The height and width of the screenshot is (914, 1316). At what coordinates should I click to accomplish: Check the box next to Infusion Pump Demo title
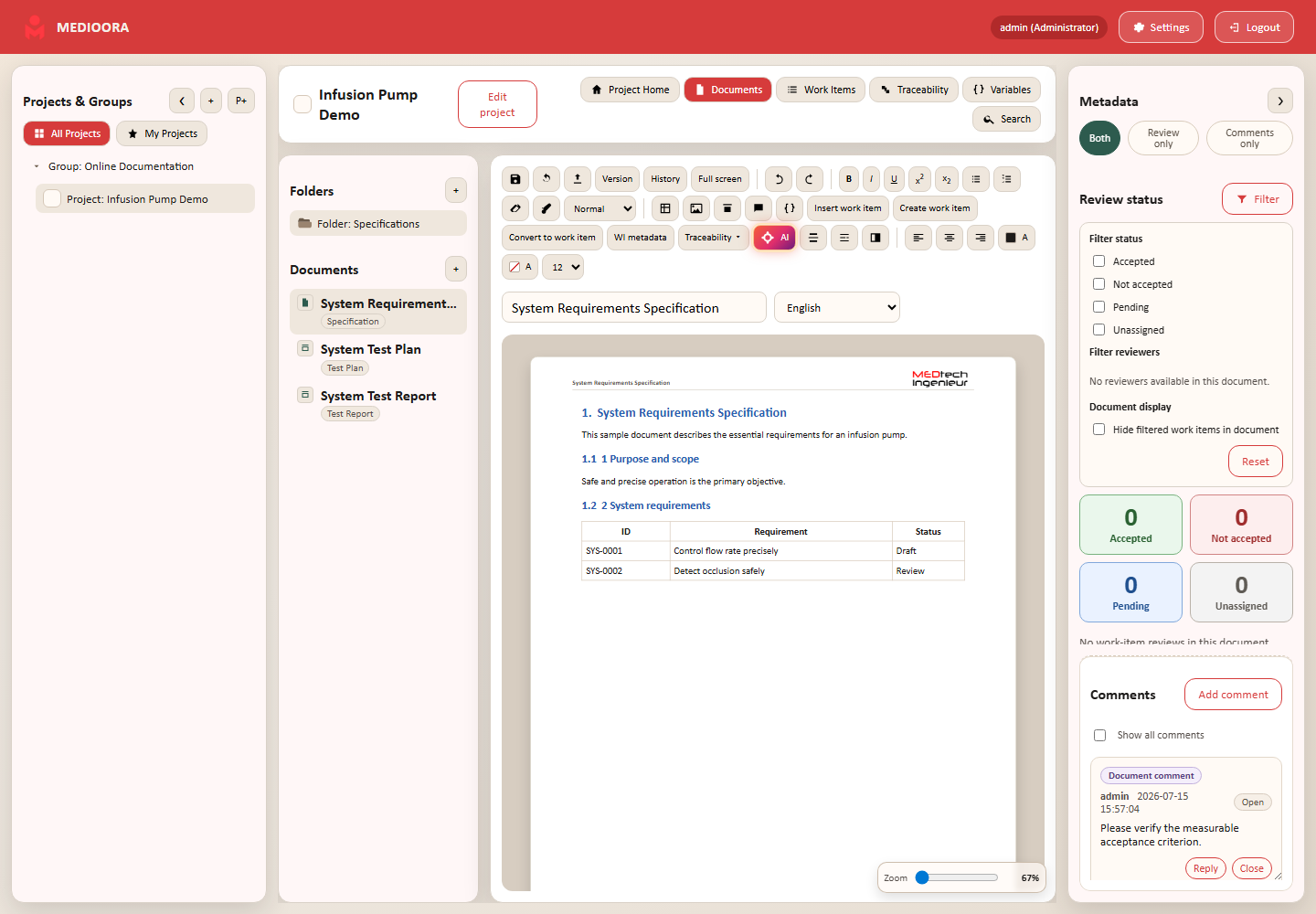(302, 104)
